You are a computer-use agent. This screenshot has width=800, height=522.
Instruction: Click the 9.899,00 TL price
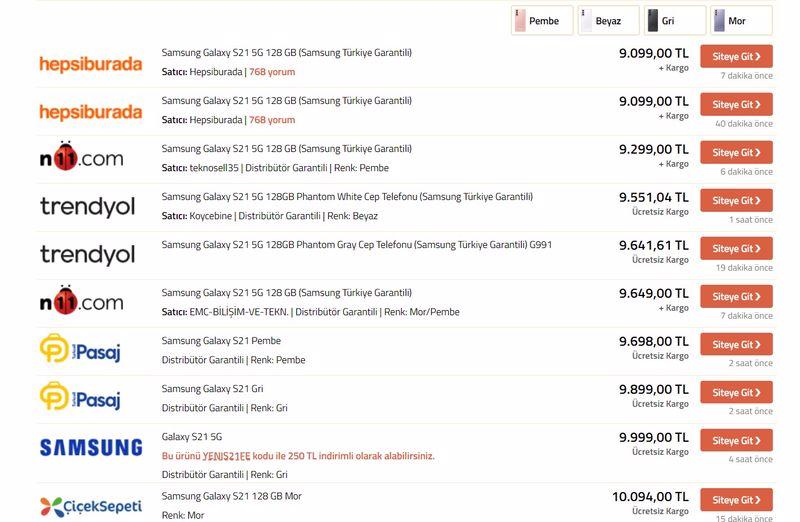click(x=654, y=389)
